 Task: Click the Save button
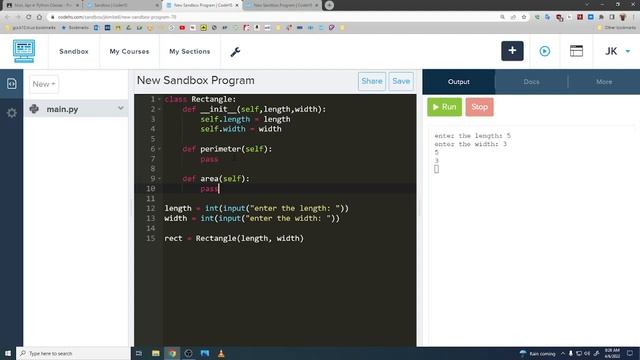pyautogui.click(x=401, y=81)
